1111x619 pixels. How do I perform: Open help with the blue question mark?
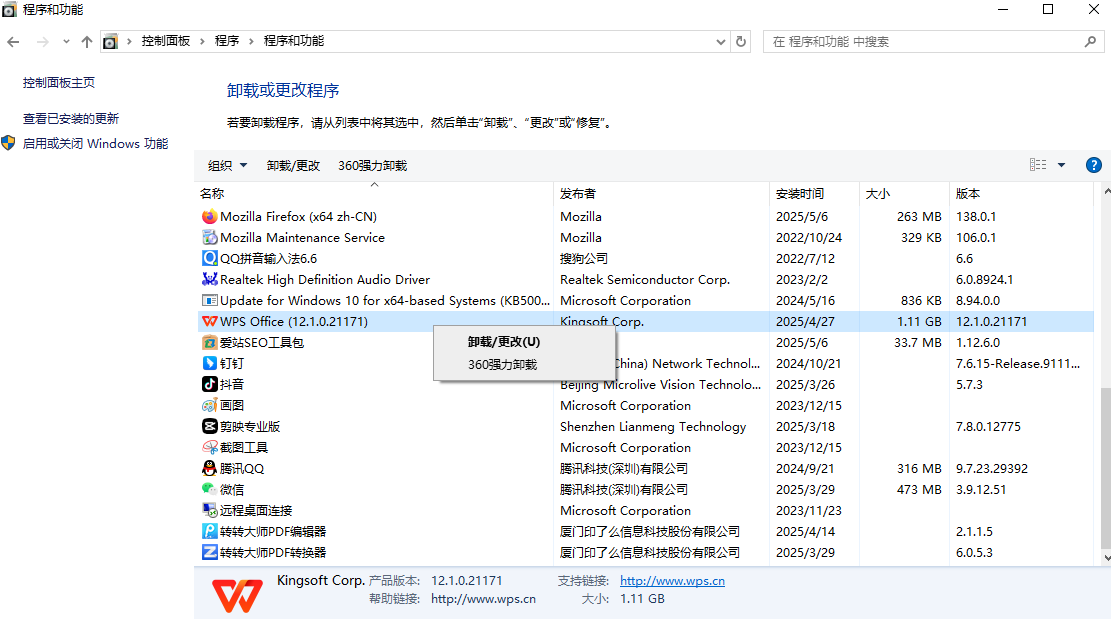coord(1093,165)
